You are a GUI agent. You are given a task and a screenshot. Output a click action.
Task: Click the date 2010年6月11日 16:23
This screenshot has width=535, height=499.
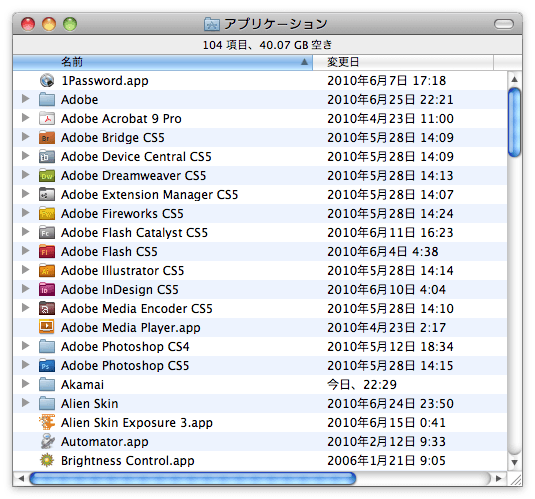390,233
